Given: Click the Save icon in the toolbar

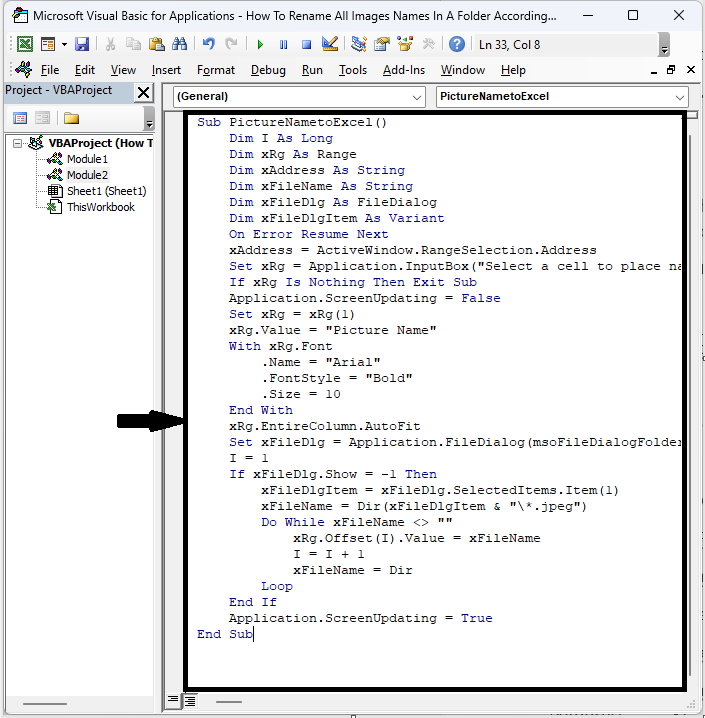Looking at the screenshot, I should coord(82,44).
